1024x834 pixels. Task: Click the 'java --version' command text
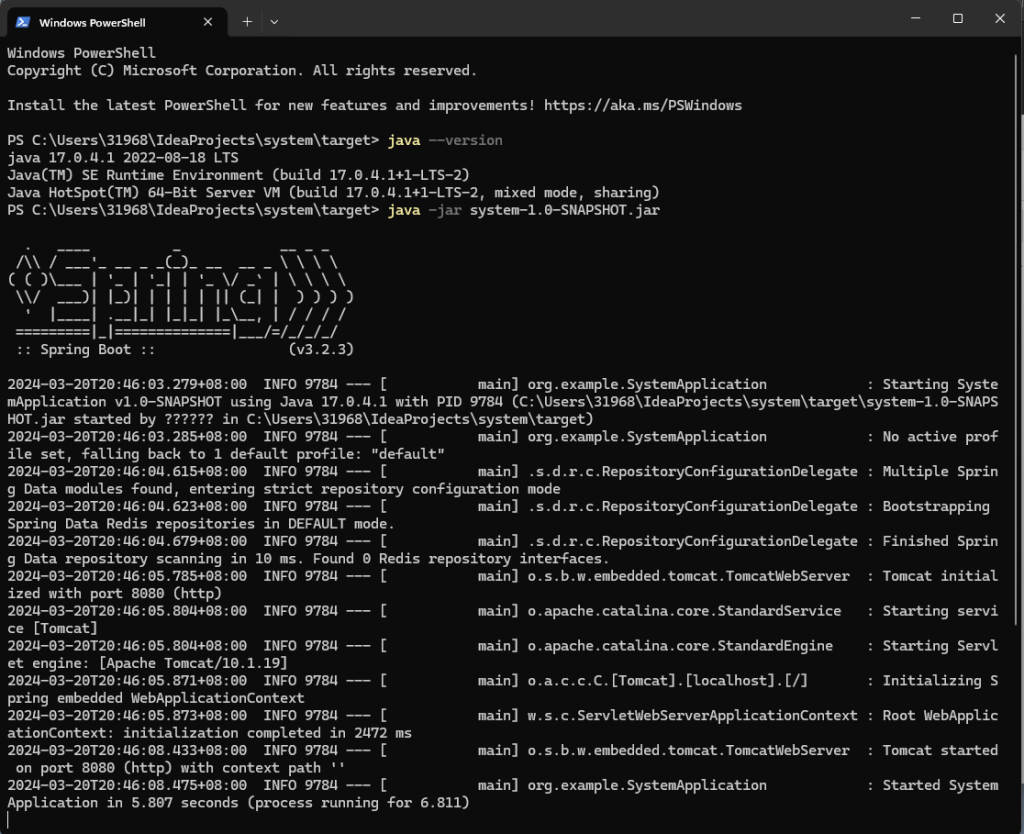445,140
